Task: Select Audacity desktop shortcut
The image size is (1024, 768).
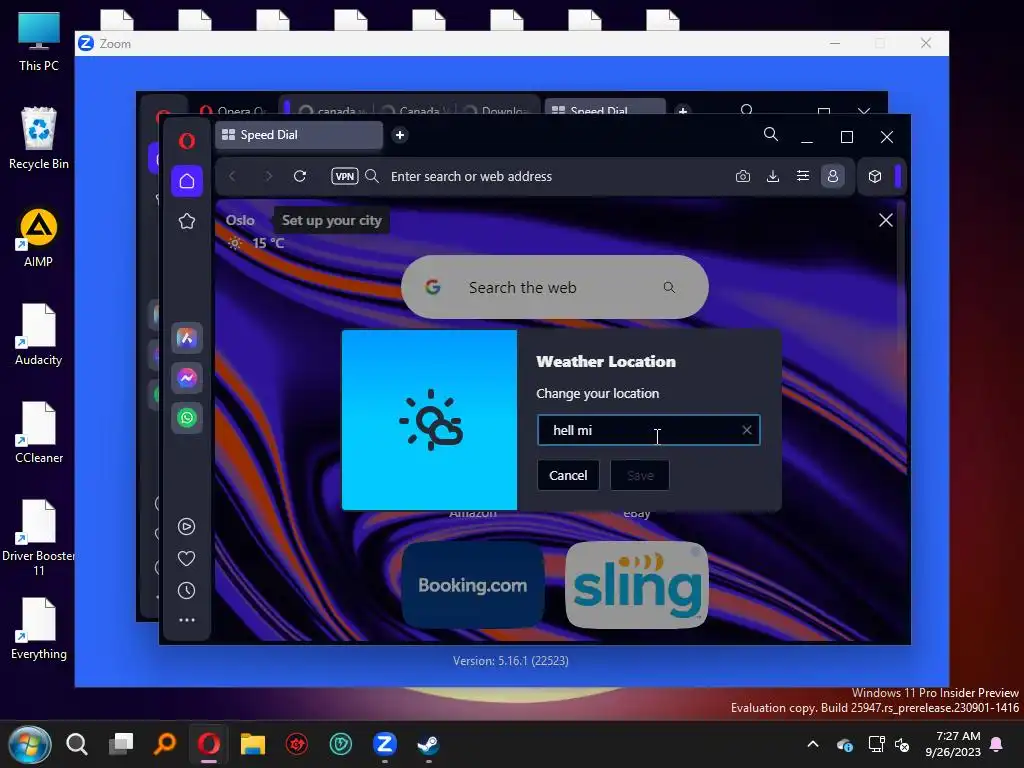Action: click(x=39, y=335)
